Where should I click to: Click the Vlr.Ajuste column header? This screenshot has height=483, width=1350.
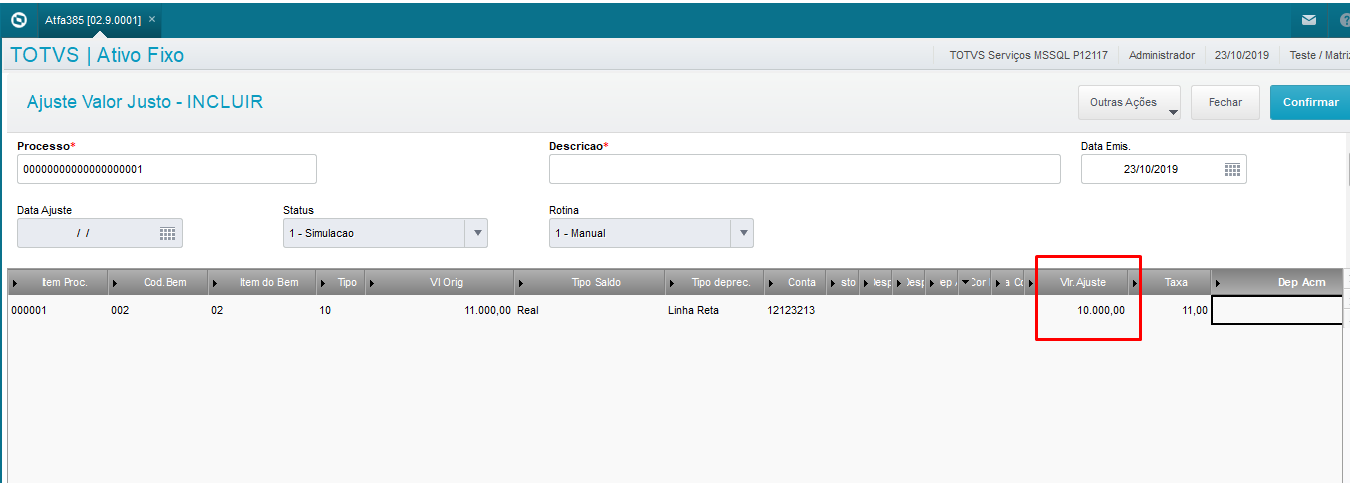[1083, 282]
